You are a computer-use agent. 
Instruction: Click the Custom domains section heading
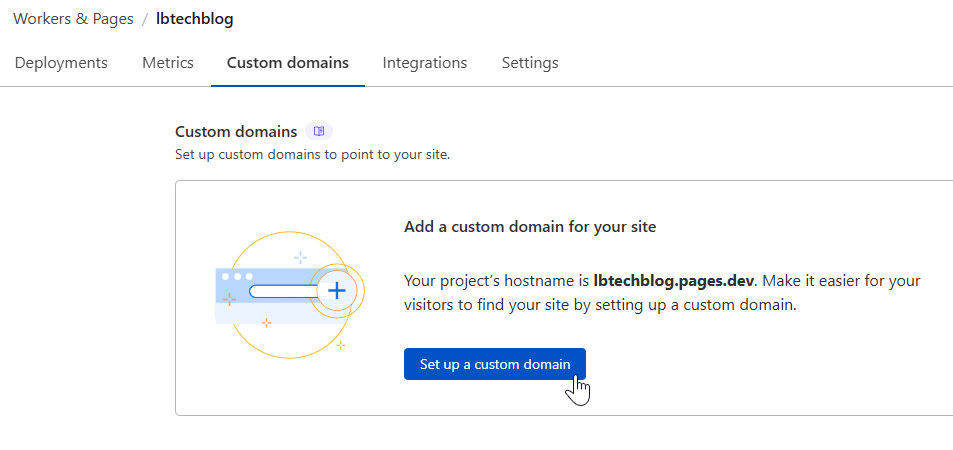pos(236,131)
